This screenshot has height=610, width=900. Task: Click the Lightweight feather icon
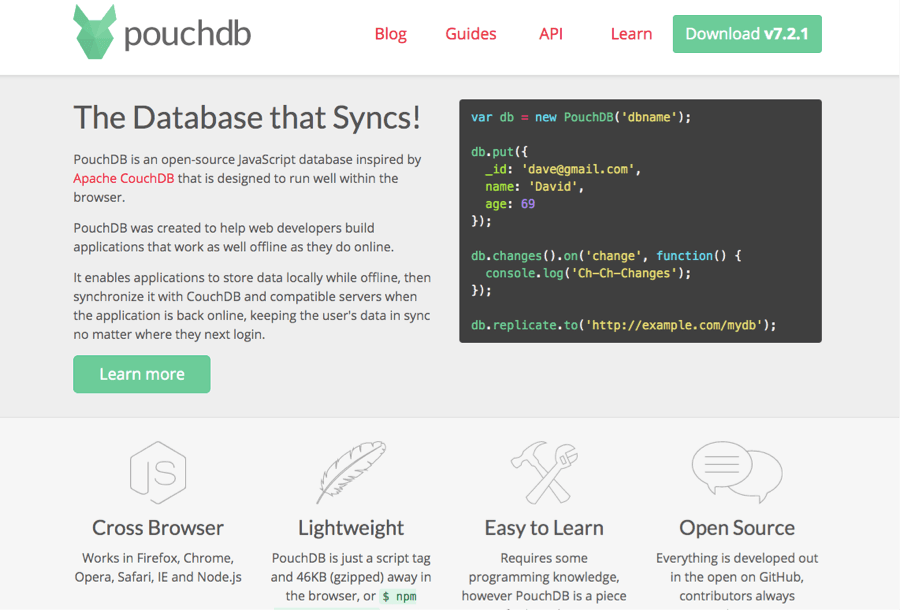click(x=350, y=472)
